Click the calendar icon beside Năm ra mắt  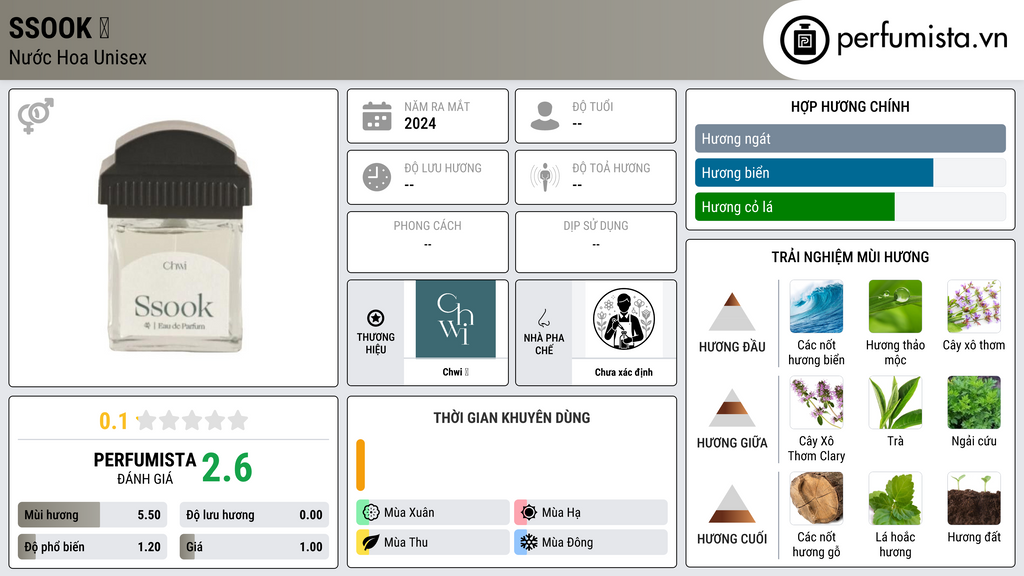377,116
